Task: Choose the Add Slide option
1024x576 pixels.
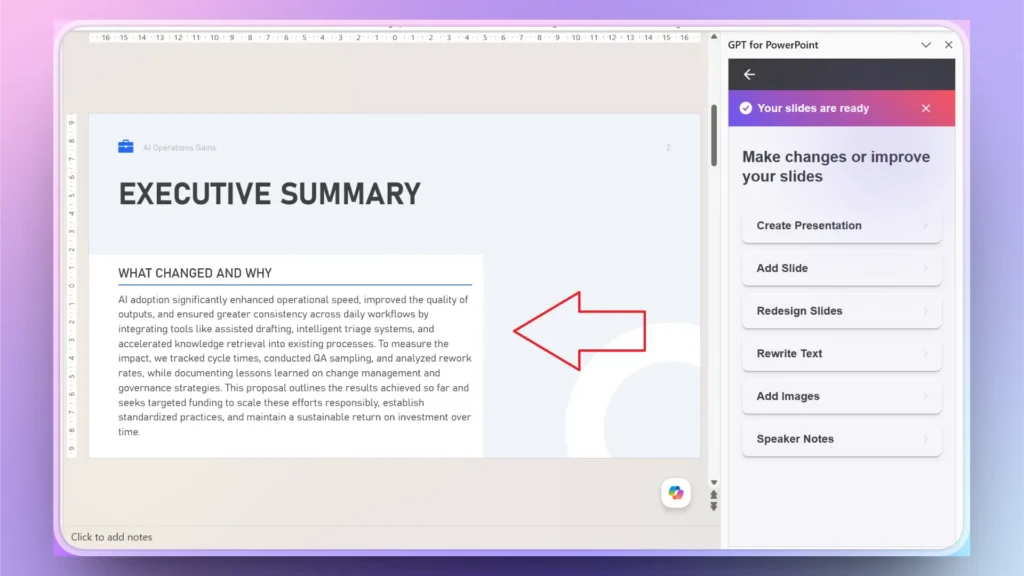Action: click(841, 268)
